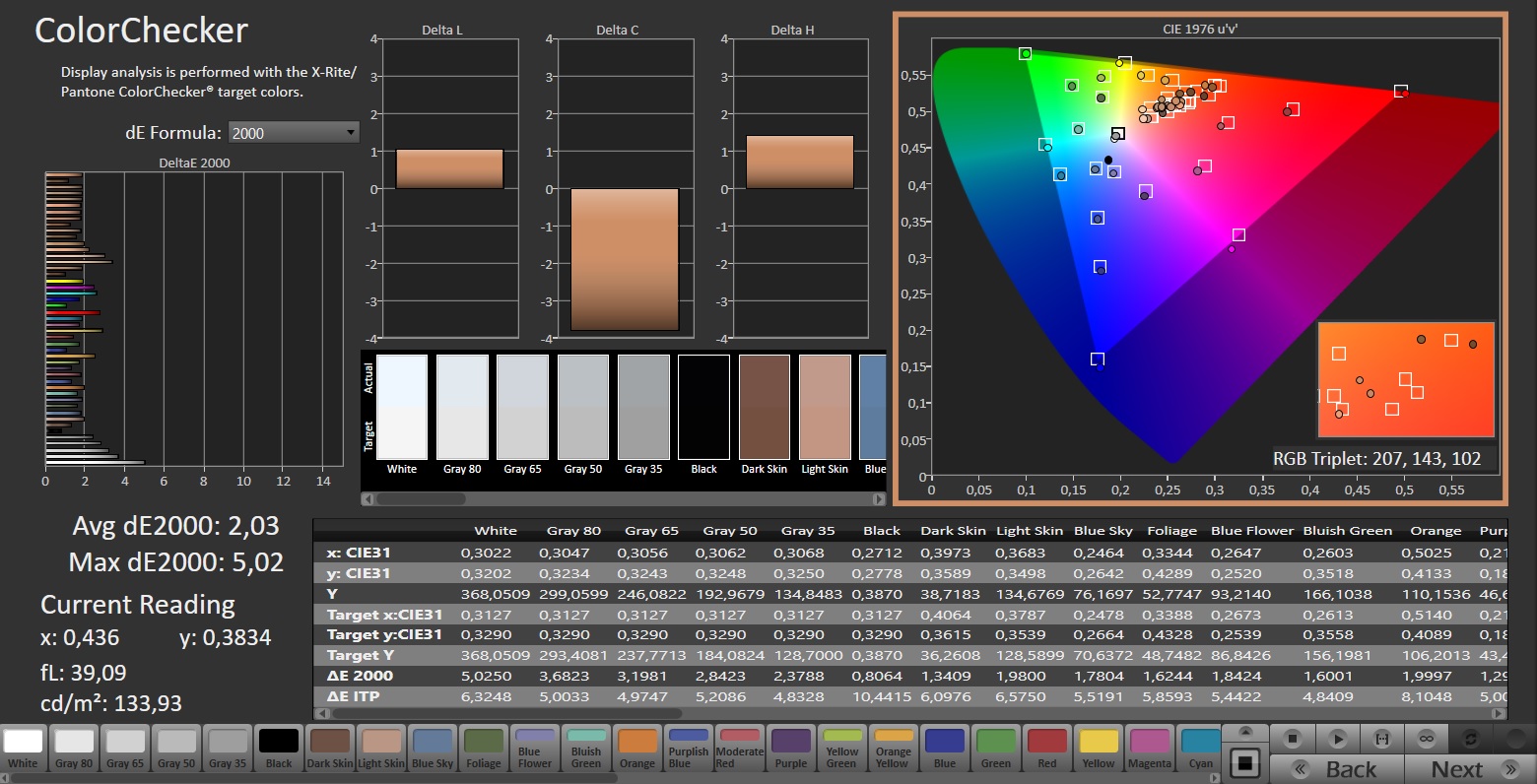Start continuous reading with the infinity icon

1426,738
